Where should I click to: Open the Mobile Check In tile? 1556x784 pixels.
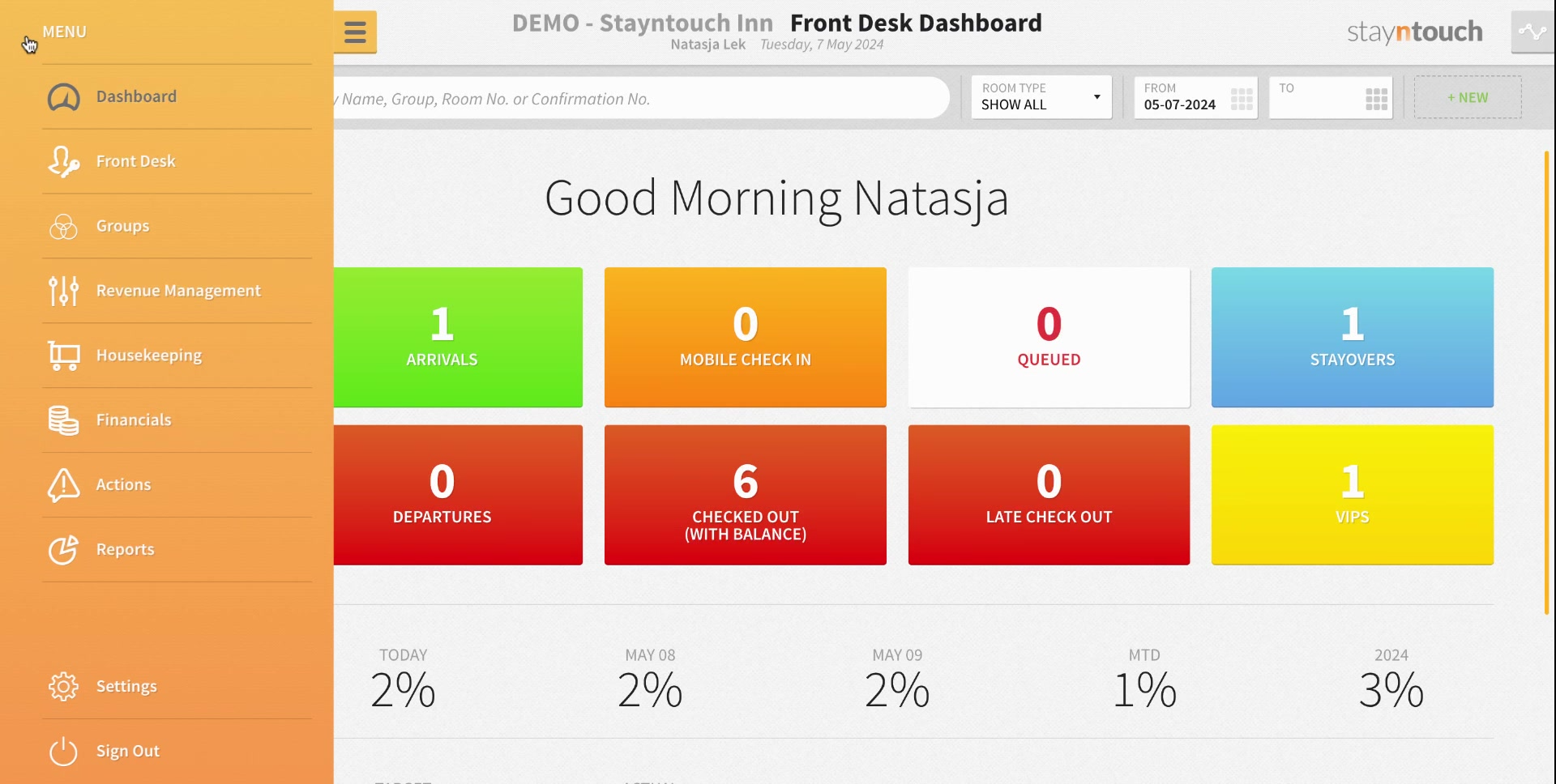click(746, 337)
